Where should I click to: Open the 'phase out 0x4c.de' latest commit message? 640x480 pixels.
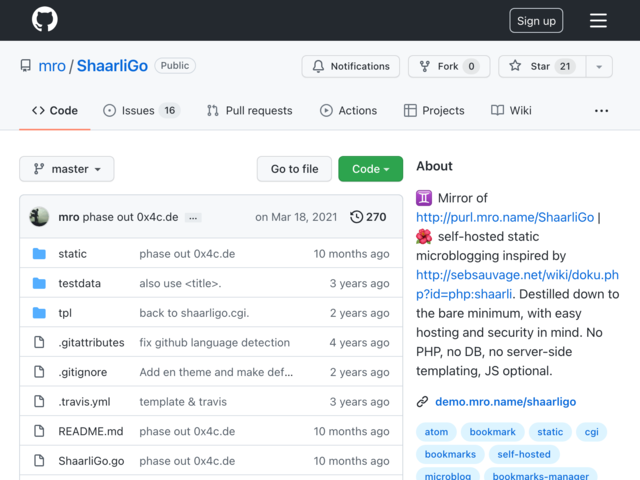(x=130, y=217)
